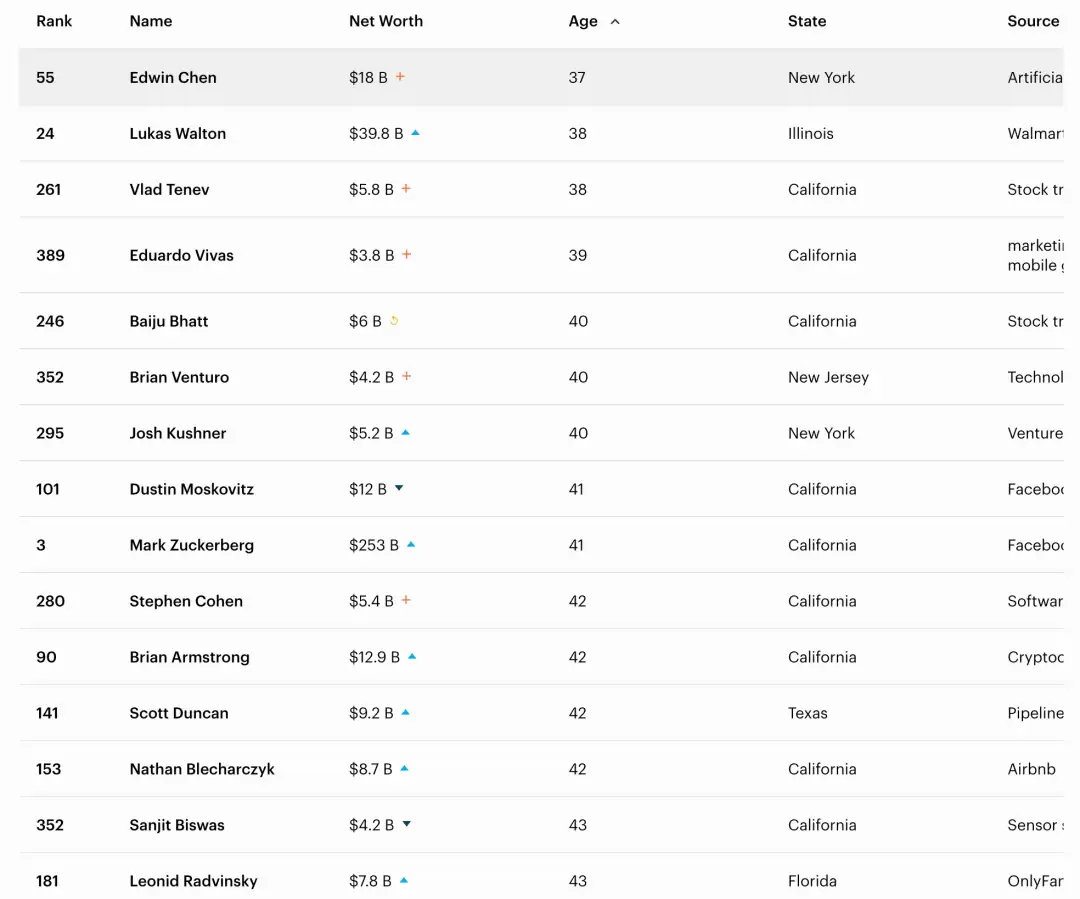Click down arrow next to Dustin Moskovitz's $12 B
The width and height of the screenshot is (1080, 899).
(x=399, y=488)
